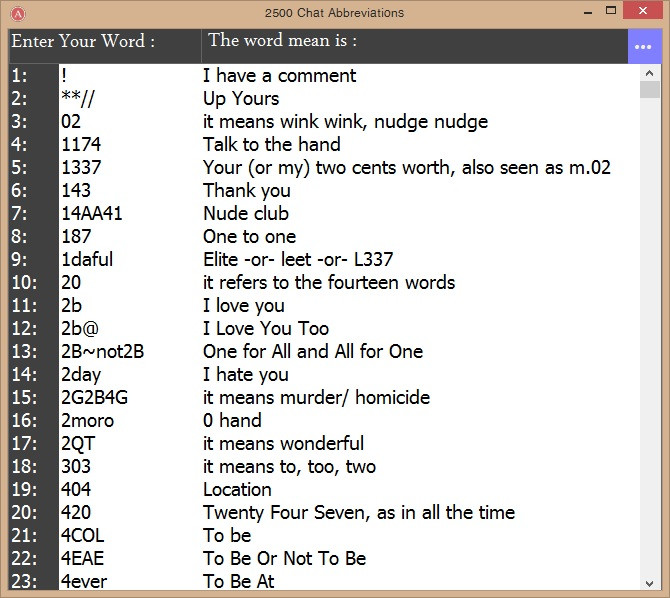This screenshot has height=598, width=670.
Task: Select the '**//' abbreviation
Action: (x=77, y=99)
